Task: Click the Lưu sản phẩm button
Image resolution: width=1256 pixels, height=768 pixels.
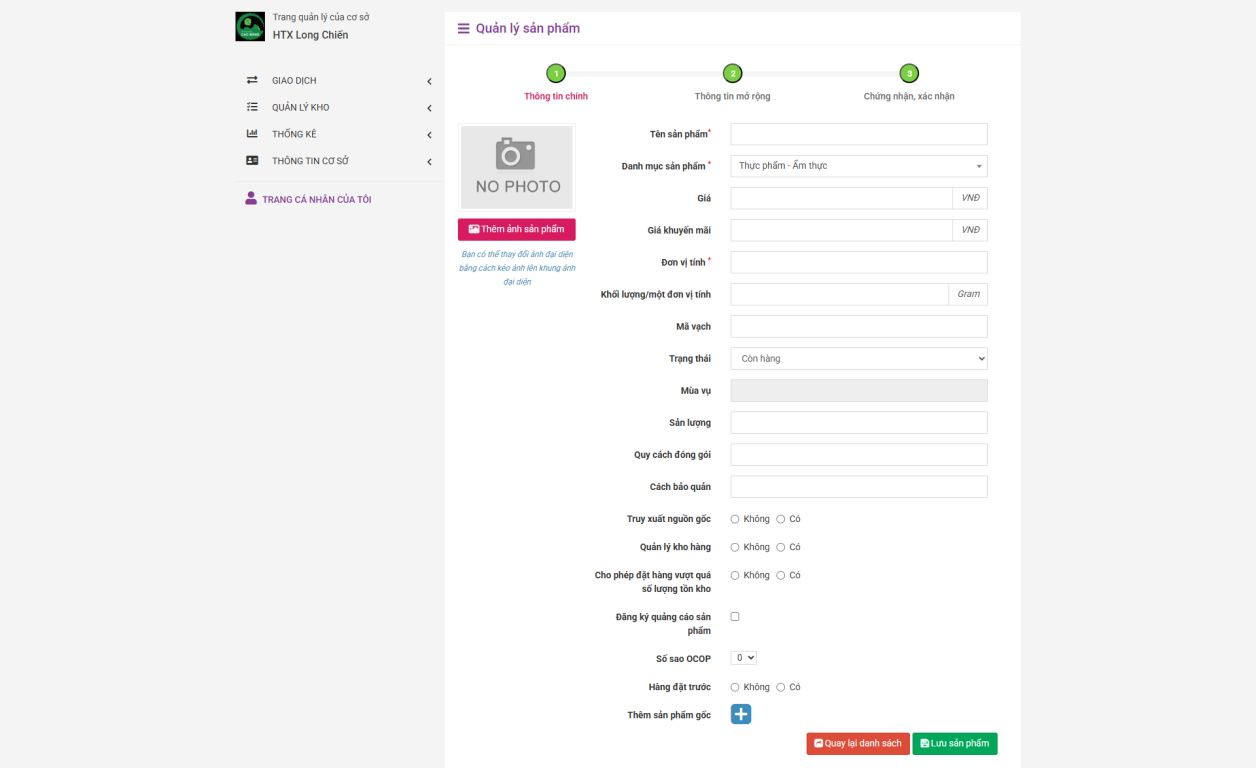Action: [x=954, y=744]
